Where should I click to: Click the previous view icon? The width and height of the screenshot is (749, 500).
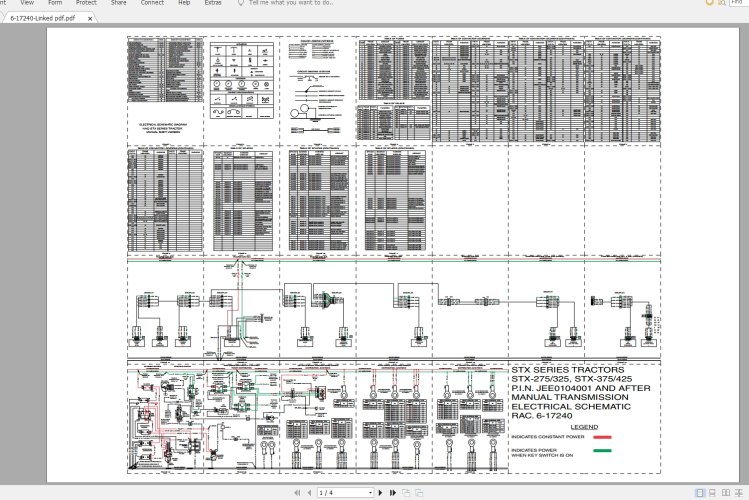(406, 492)
